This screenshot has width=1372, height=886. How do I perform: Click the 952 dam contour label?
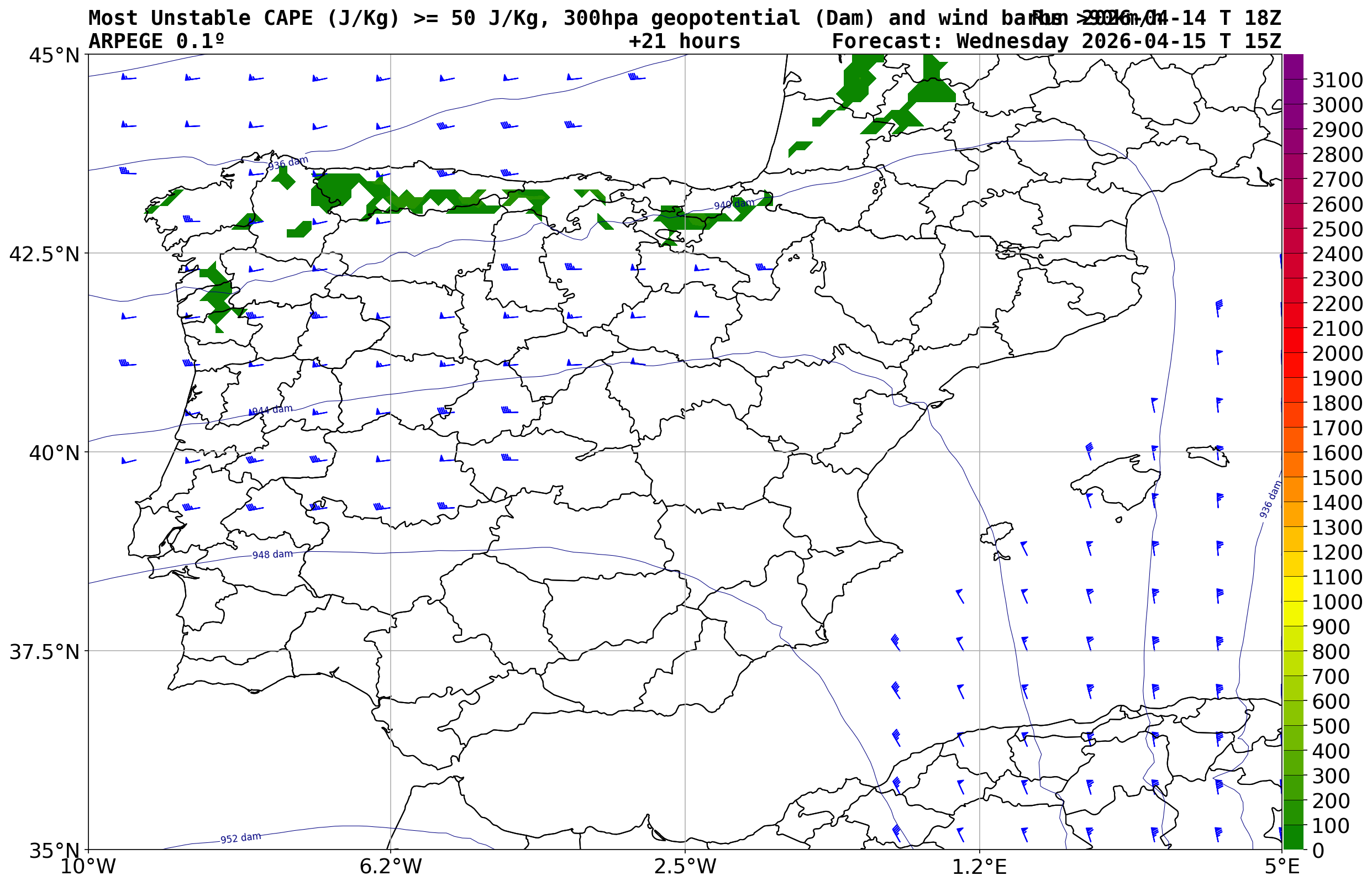click(240, 838)
